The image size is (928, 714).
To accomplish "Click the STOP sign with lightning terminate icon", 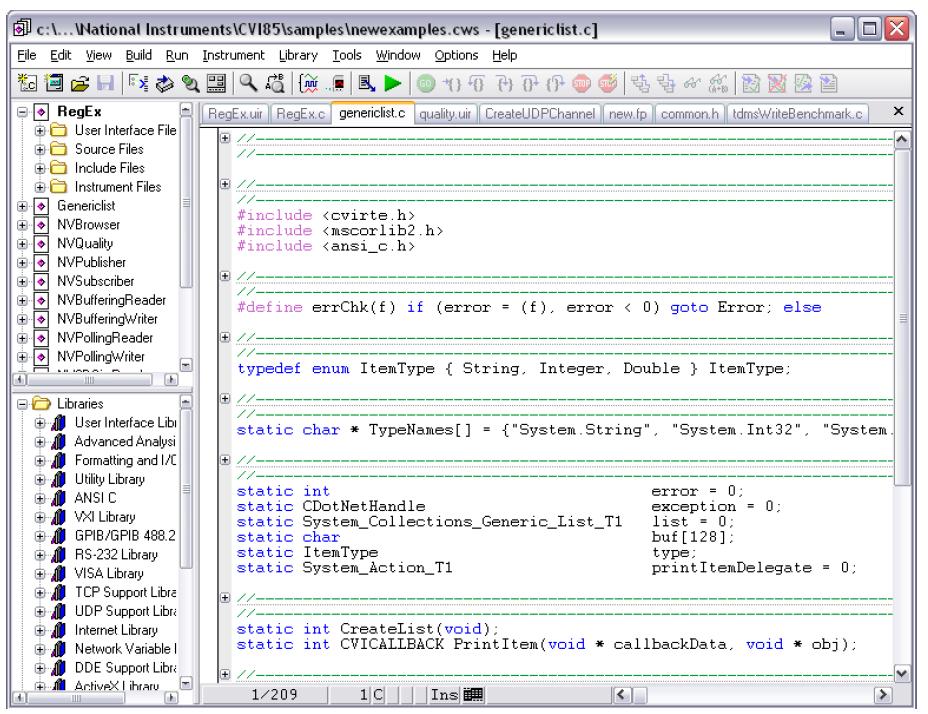I will coord(608,83).
